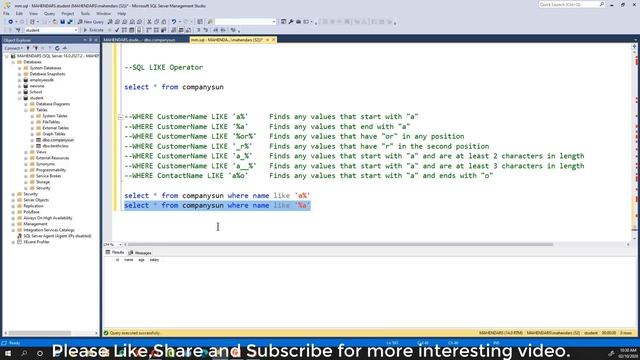Click the Save disk icon in toolbar
The width and height of the screenshot is (640, 360).
63,22
